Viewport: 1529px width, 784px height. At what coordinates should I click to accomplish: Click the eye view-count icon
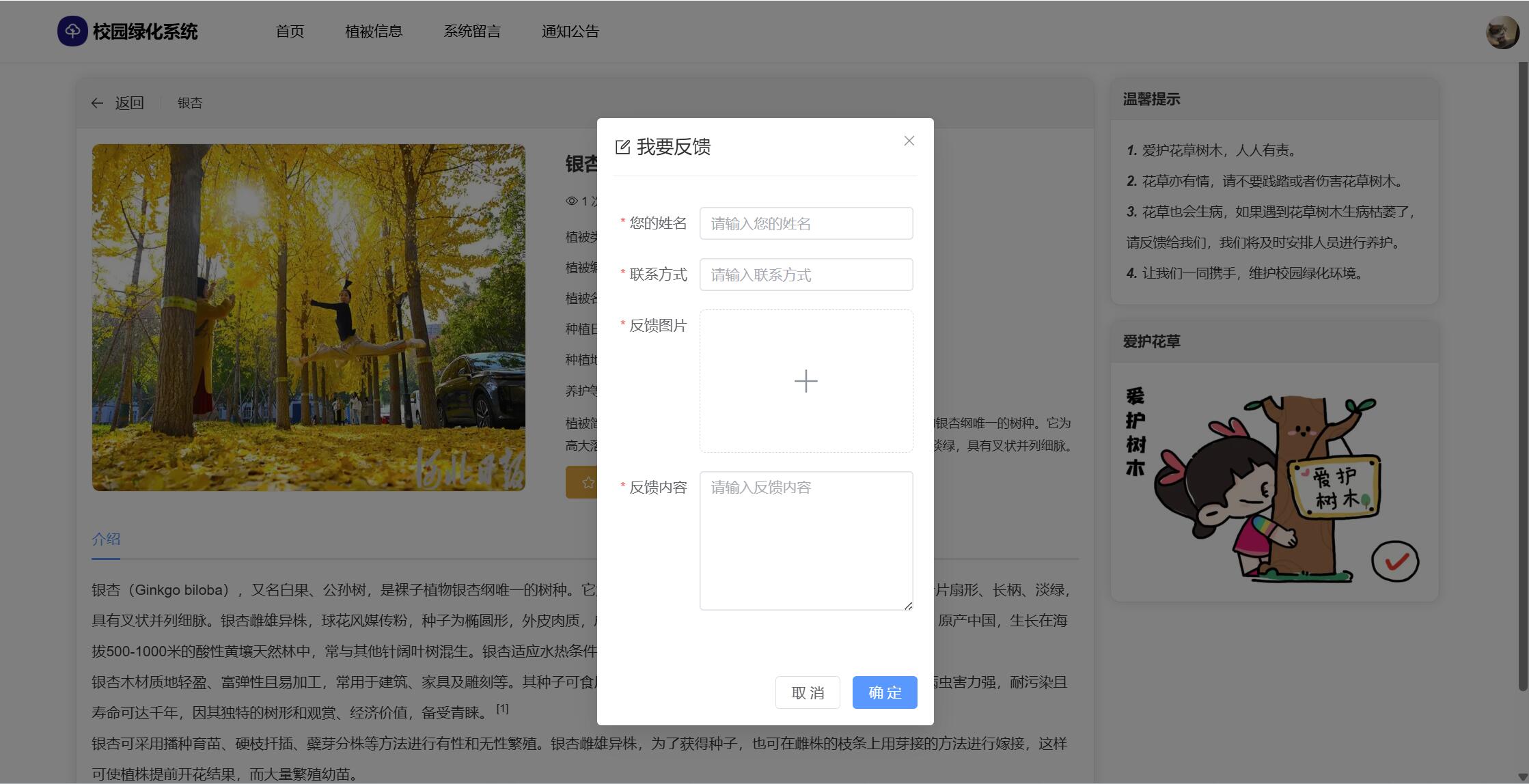point(572,201)
